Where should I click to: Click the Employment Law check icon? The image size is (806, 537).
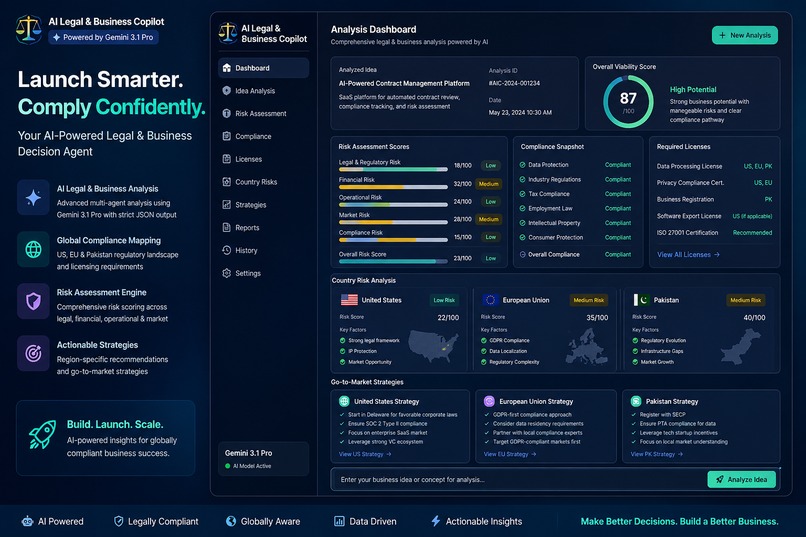pyautogui.click(x=523, y=208)
